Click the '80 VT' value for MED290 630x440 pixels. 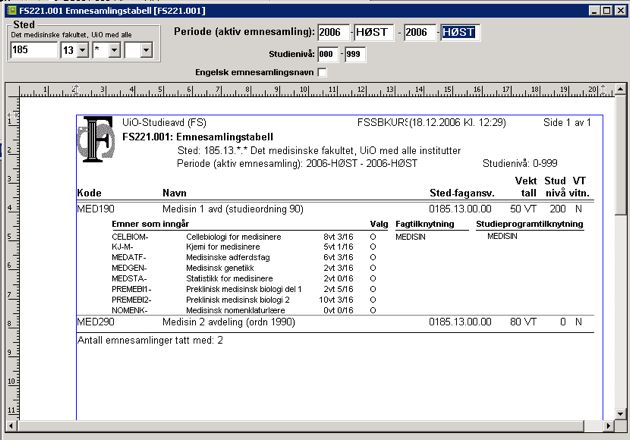tap(523, 322)
